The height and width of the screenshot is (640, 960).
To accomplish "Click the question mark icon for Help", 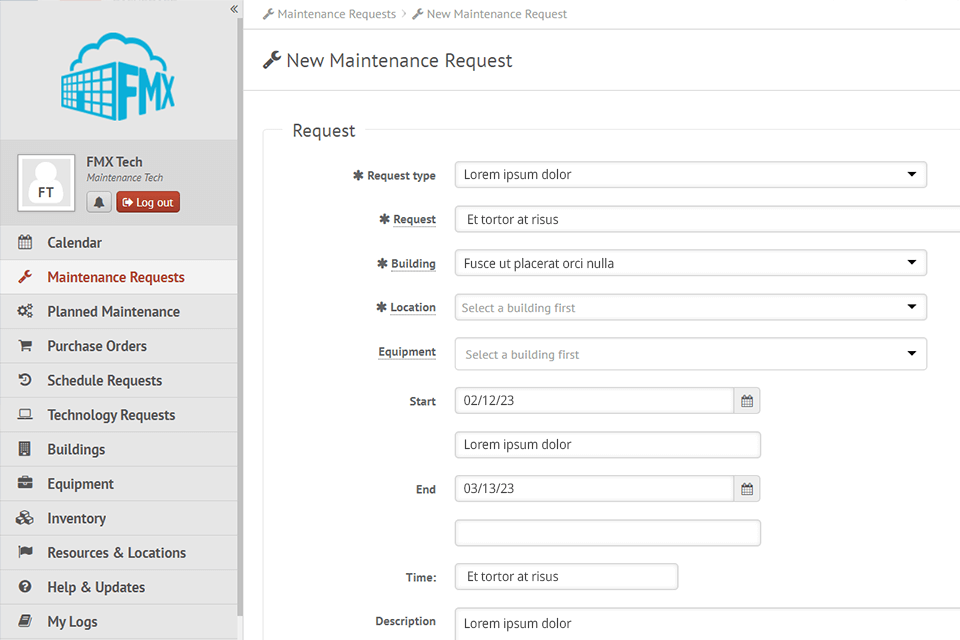I will click(25, 586).
